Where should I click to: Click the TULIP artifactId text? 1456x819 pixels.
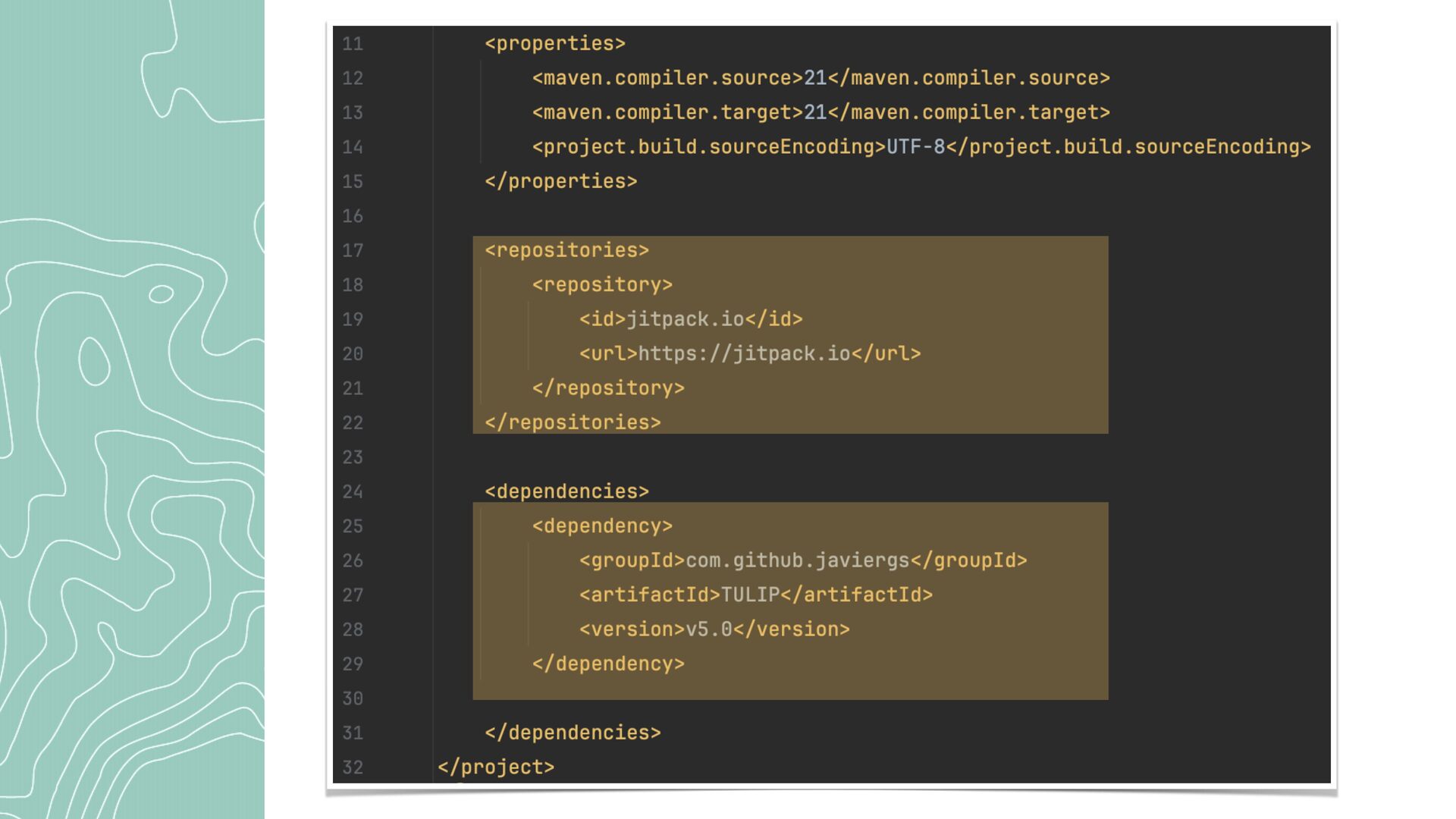[x=750, y=595]
